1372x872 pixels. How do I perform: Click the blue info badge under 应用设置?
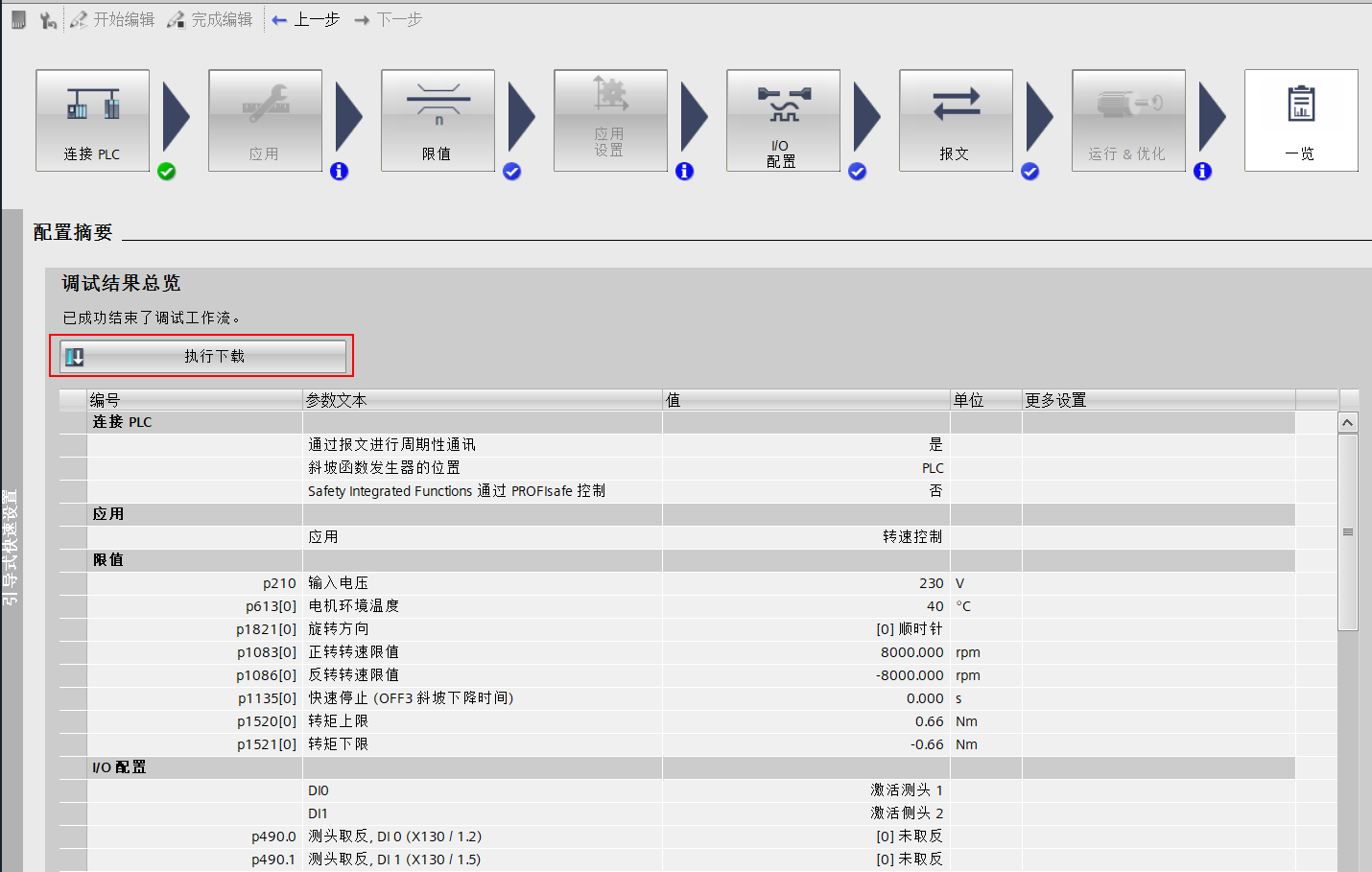(684, 171)
